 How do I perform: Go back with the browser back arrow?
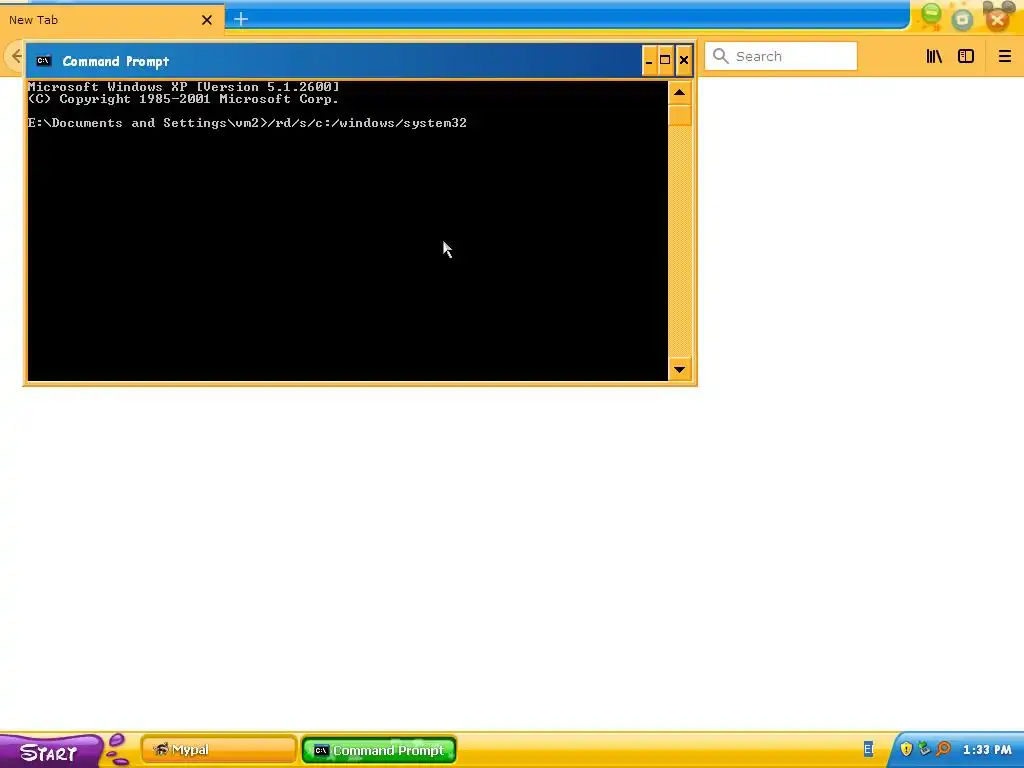pyautogui.click(x=16, y=56)
